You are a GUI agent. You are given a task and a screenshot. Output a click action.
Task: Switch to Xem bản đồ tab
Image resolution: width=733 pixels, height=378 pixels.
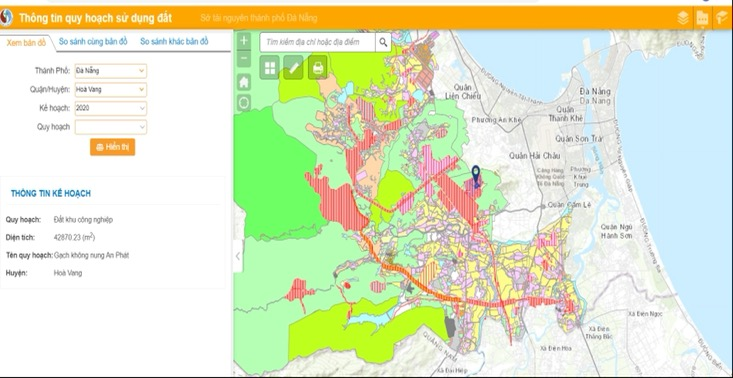click(26, 43)
